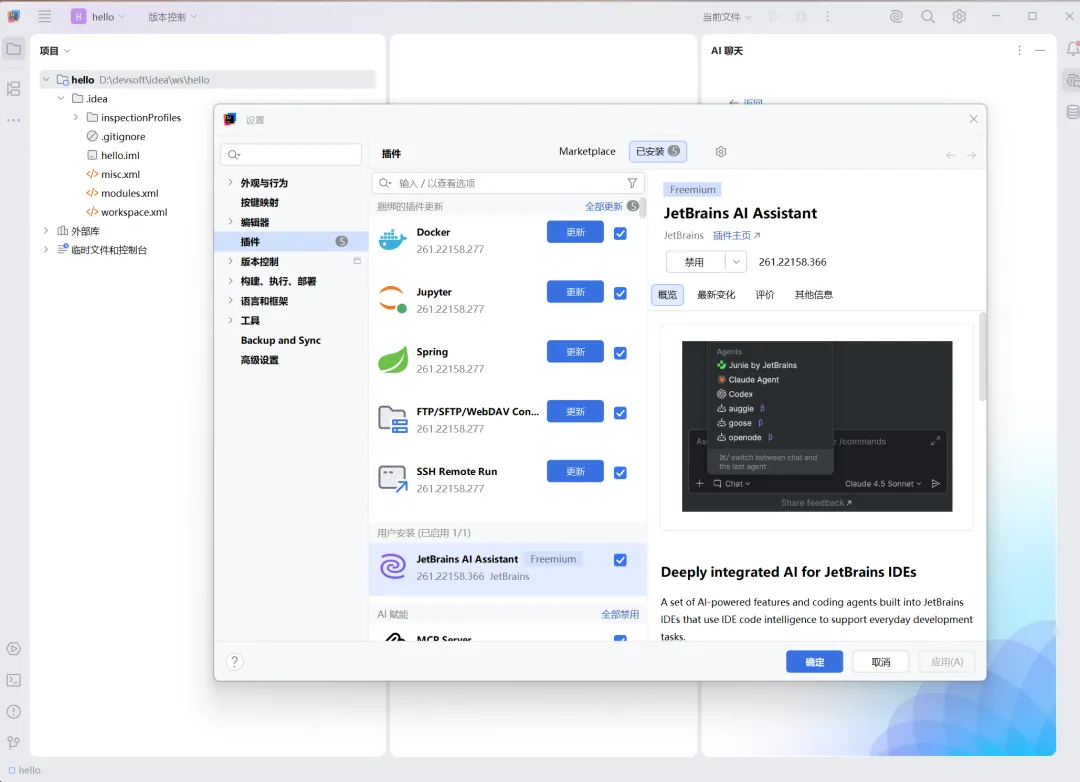Toggle the FTP/SFTP/WebDAV plugin checkbox
1080x782 pixels.
click(x=620, y=413)
